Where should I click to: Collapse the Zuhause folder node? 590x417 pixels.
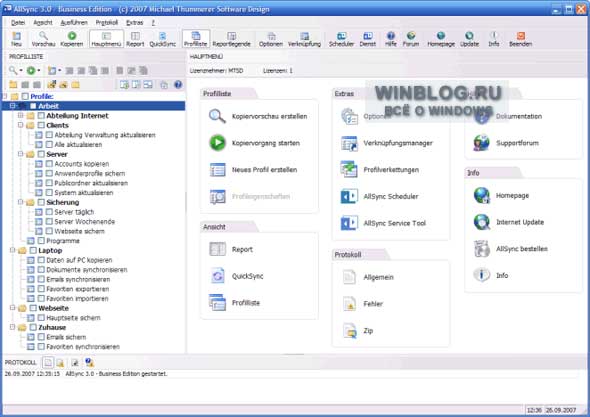click(13, 327)
